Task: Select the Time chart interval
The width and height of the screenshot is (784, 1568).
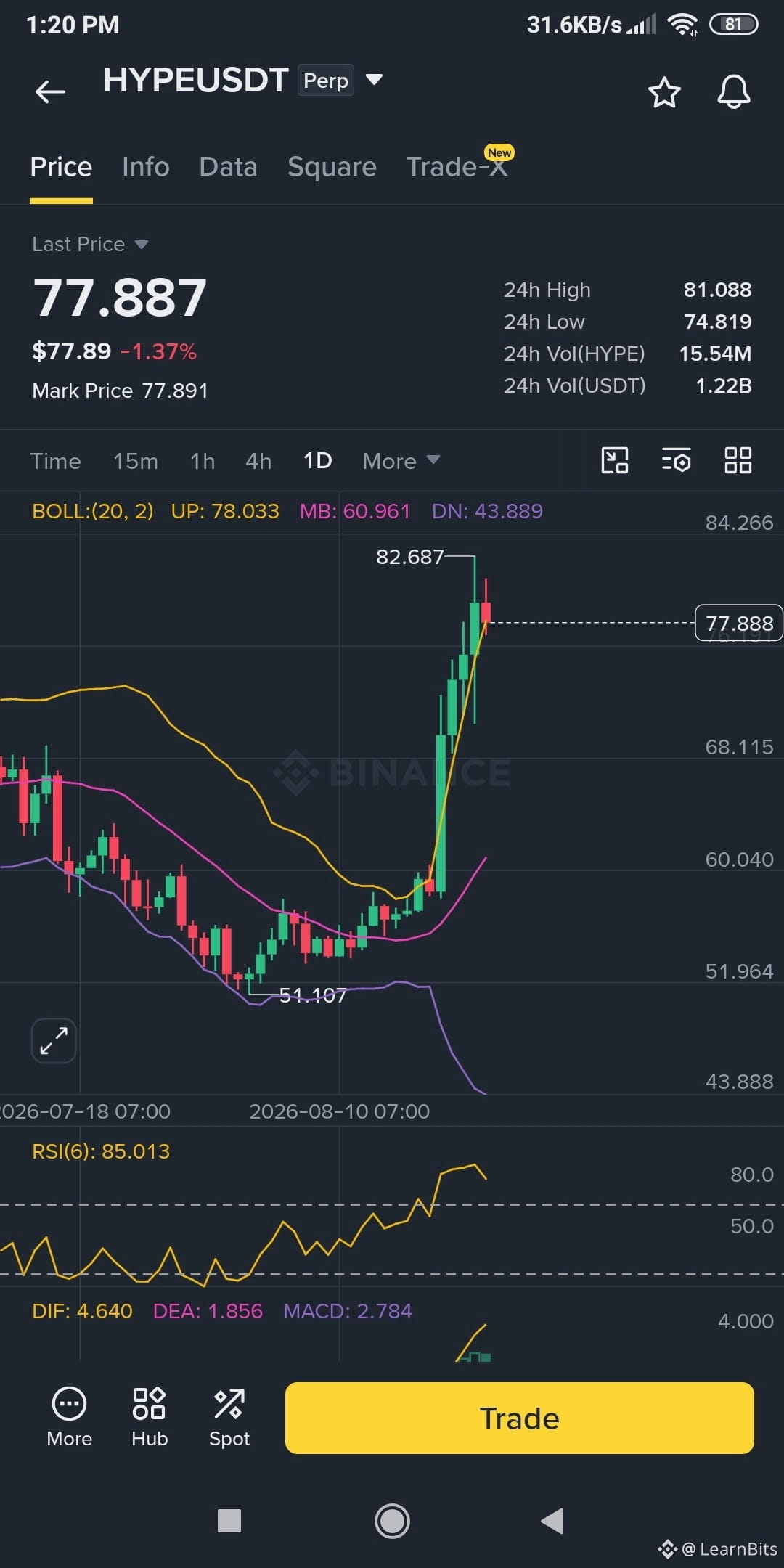Action: [x=56, y=461]
